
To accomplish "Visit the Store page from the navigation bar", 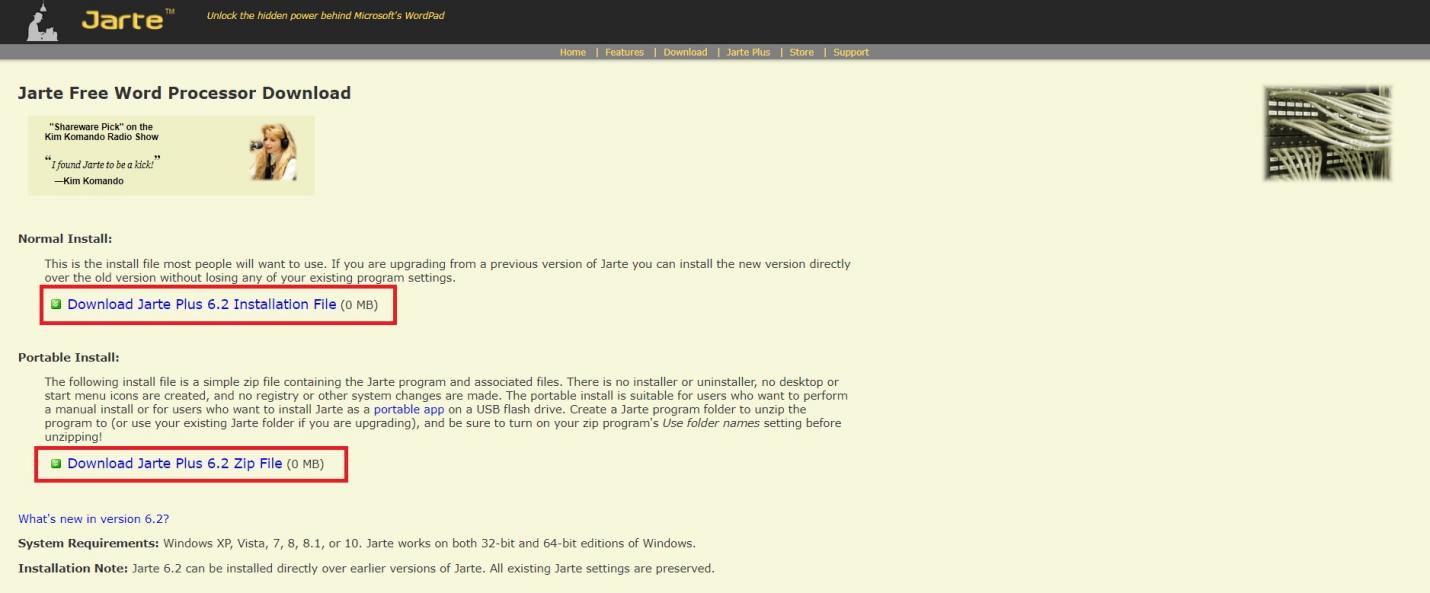I will click(802, 52).
